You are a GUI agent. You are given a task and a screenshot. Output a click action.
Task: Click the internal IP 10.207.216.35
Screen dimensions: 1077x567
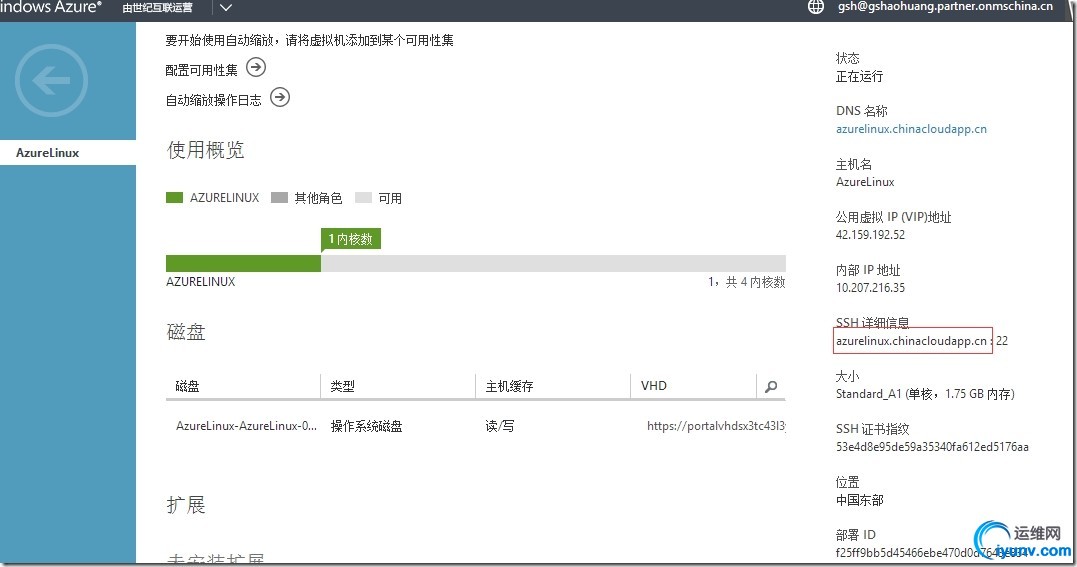click(x=870, y=288)
